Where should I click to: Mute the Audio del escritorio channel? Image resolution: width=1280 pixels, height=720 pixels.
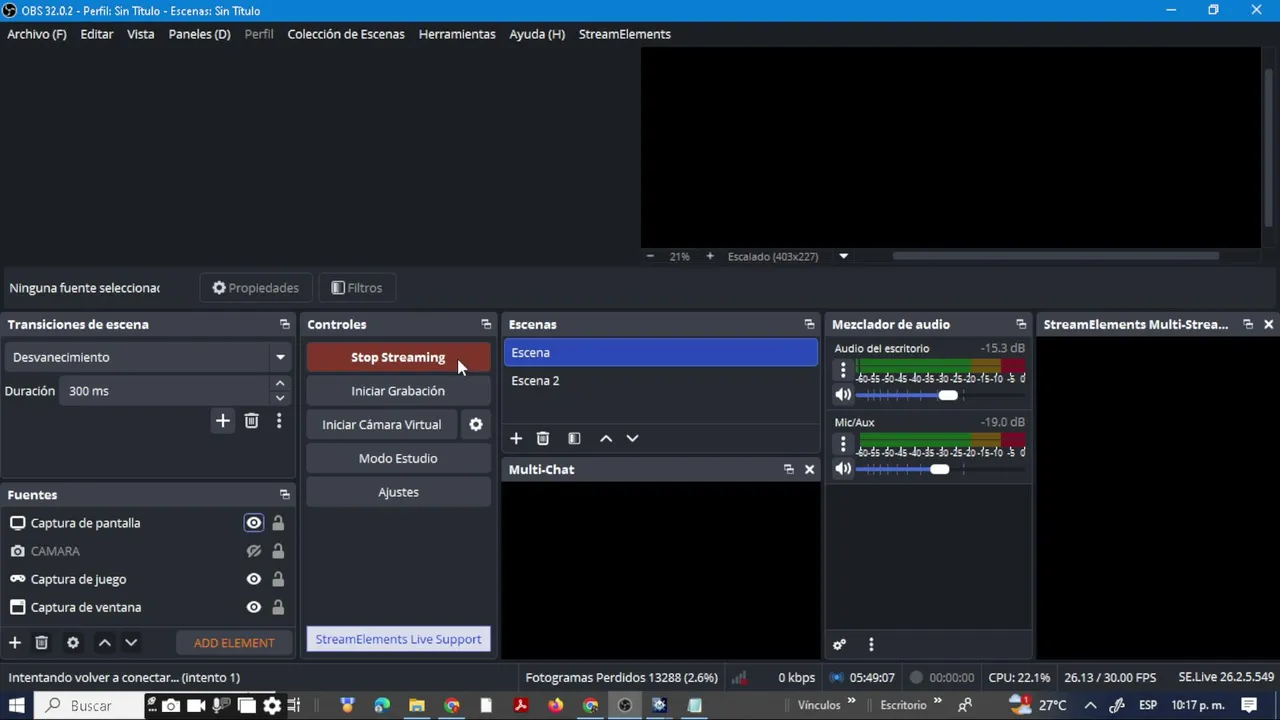click(x=843, y=395)
